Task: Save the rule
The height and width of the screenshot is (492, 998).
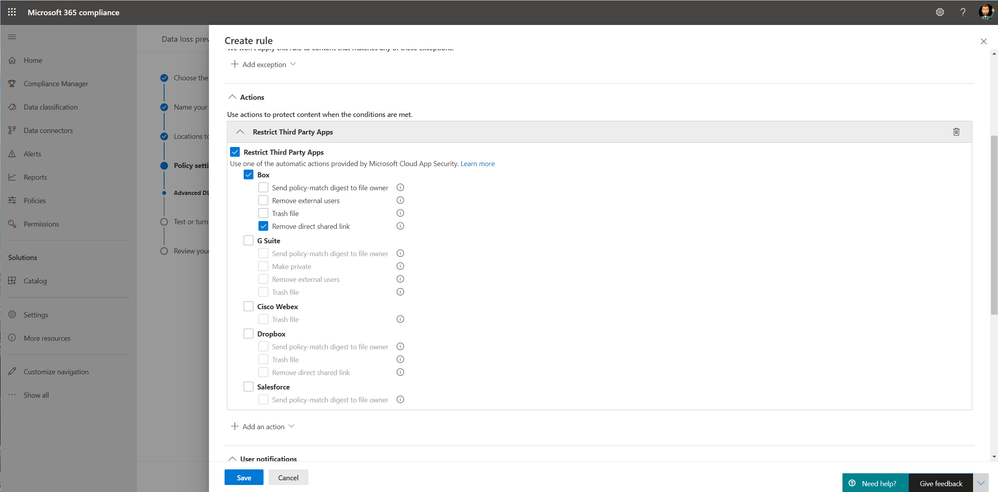Action: [x=244, y=477]
